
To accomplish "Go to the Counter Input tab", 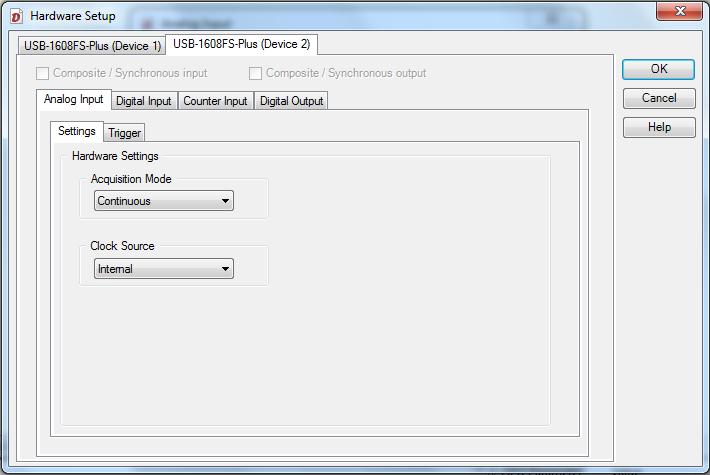I will 216,101.
